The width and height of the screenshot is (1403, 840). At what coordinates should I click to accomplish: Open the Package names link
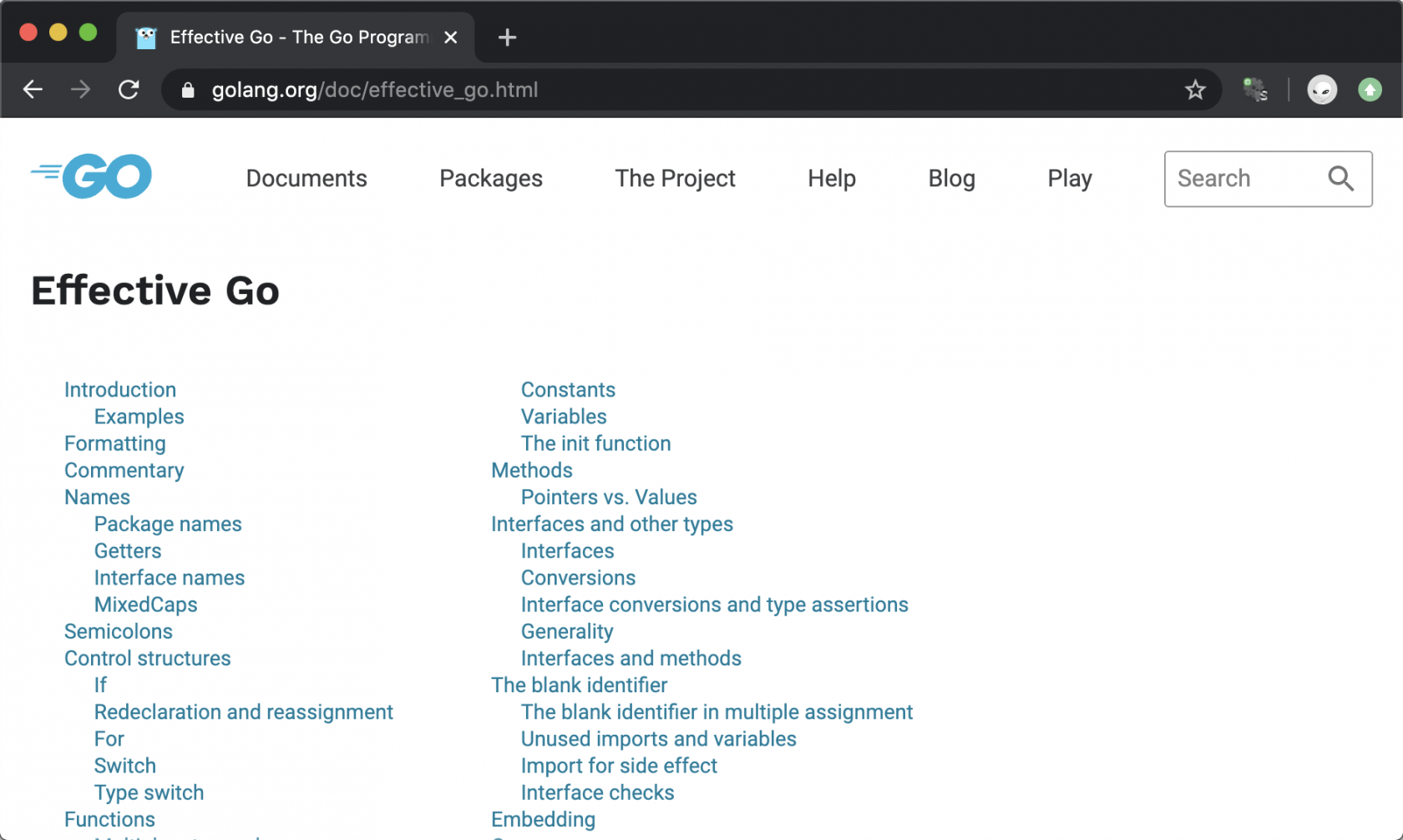[x=168, y=524]
